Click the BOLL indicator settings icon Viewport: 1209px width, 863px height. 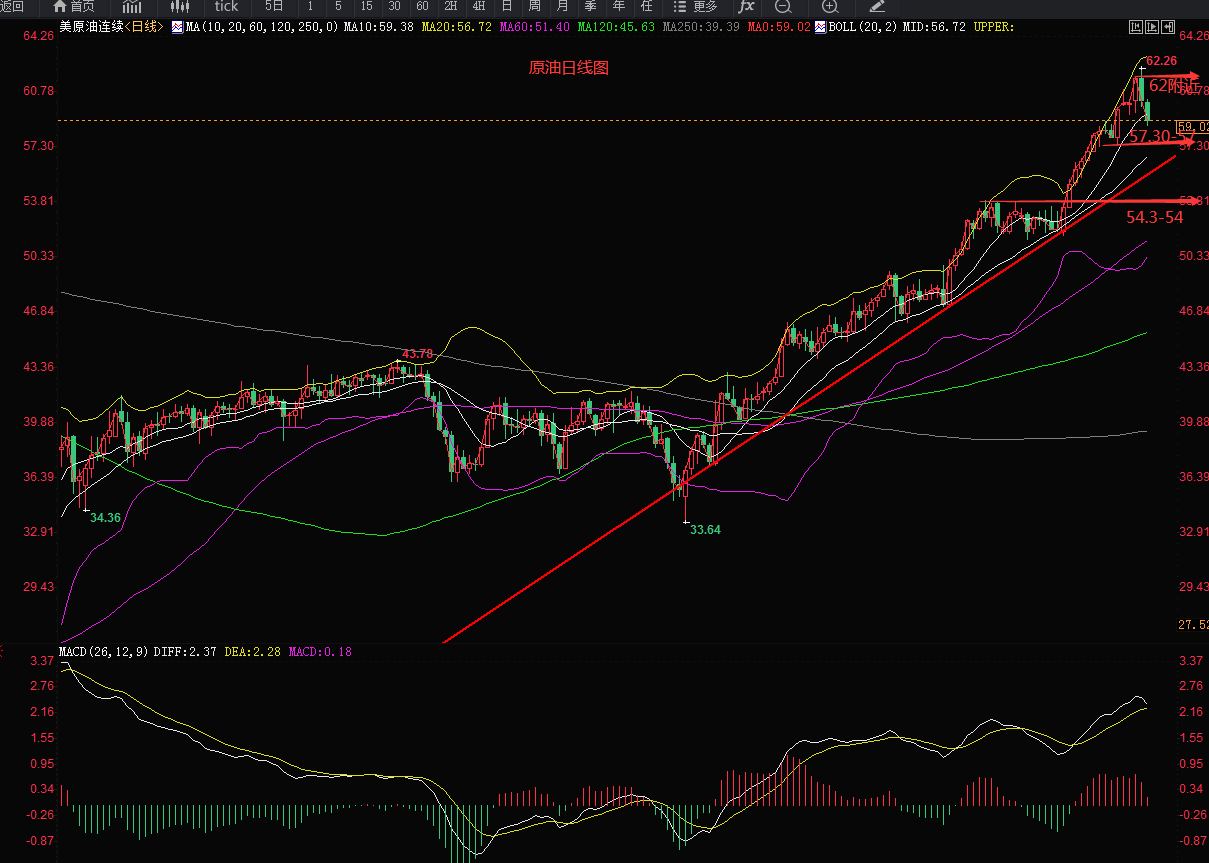(x=820, y=27)
